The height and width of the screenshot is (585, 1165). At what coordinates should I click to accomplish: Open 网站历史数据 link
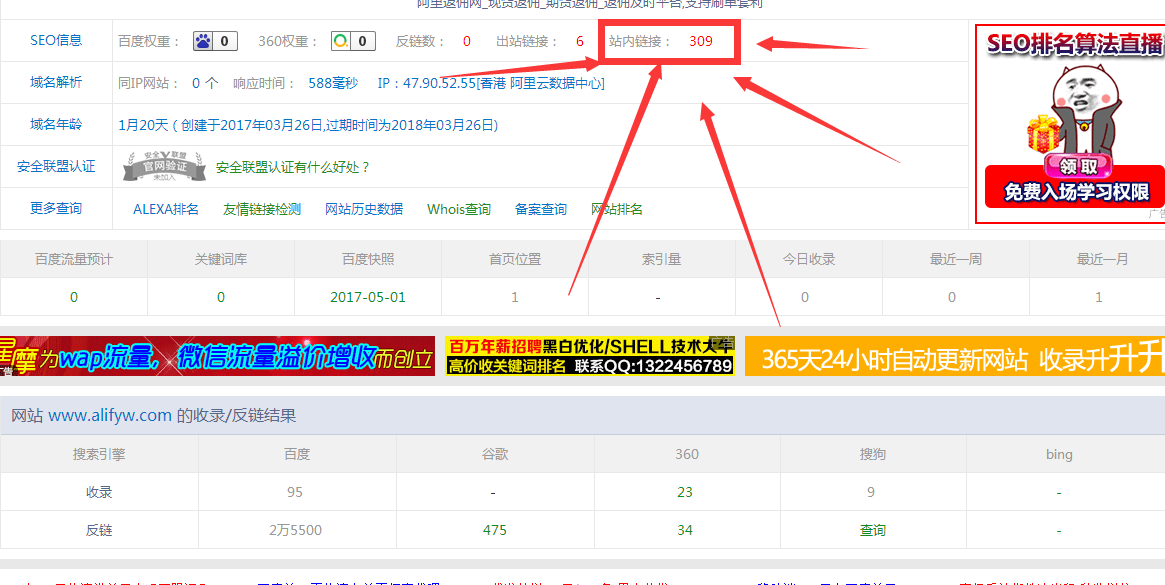[364, 209]
